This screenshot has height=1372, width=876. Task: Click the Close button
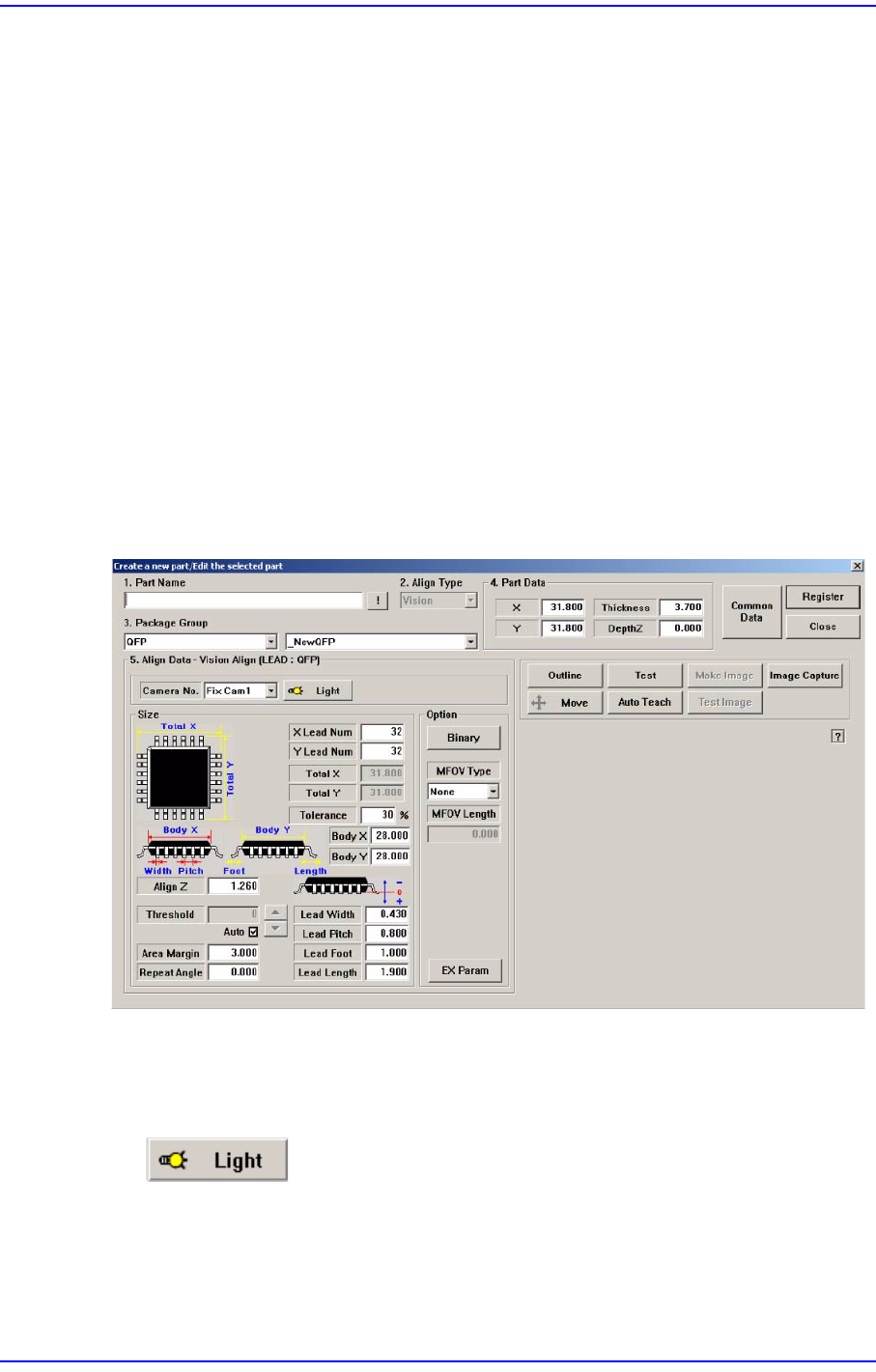click(823, 627)
